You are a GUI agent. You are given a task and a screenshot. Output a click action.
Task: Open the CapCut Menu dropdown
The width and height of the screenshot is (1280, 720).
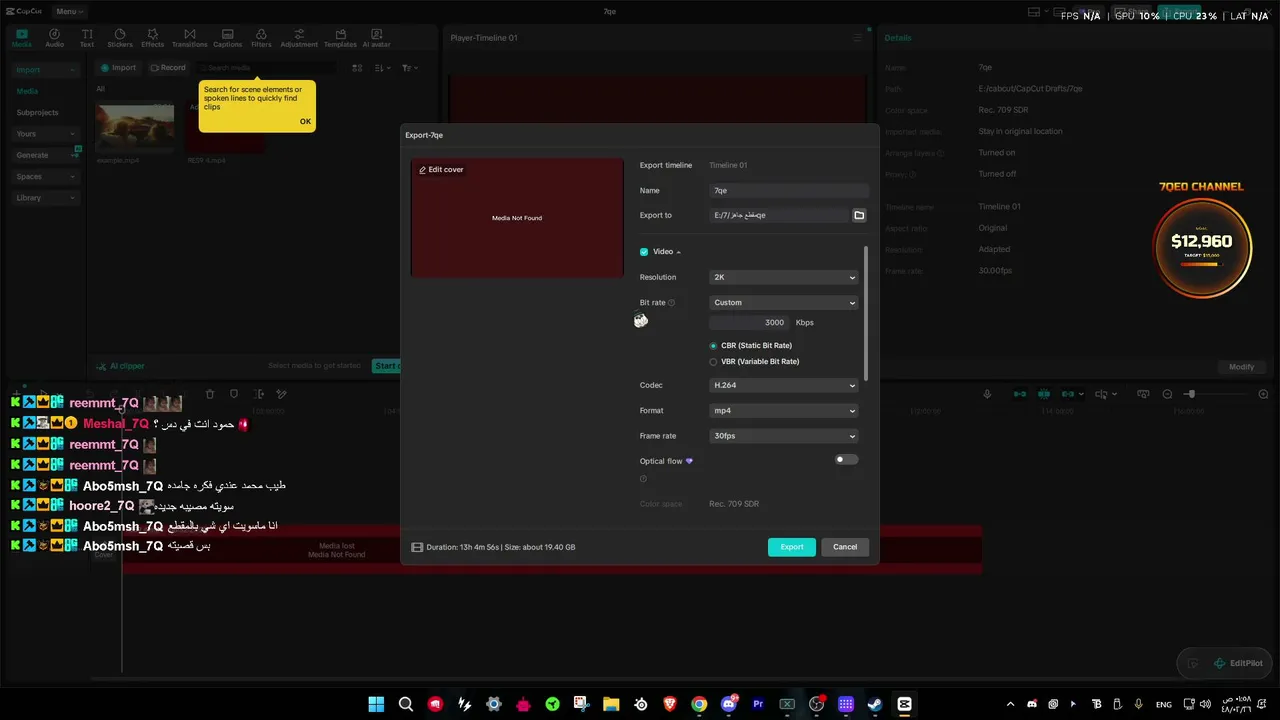[x=68, y=11]
